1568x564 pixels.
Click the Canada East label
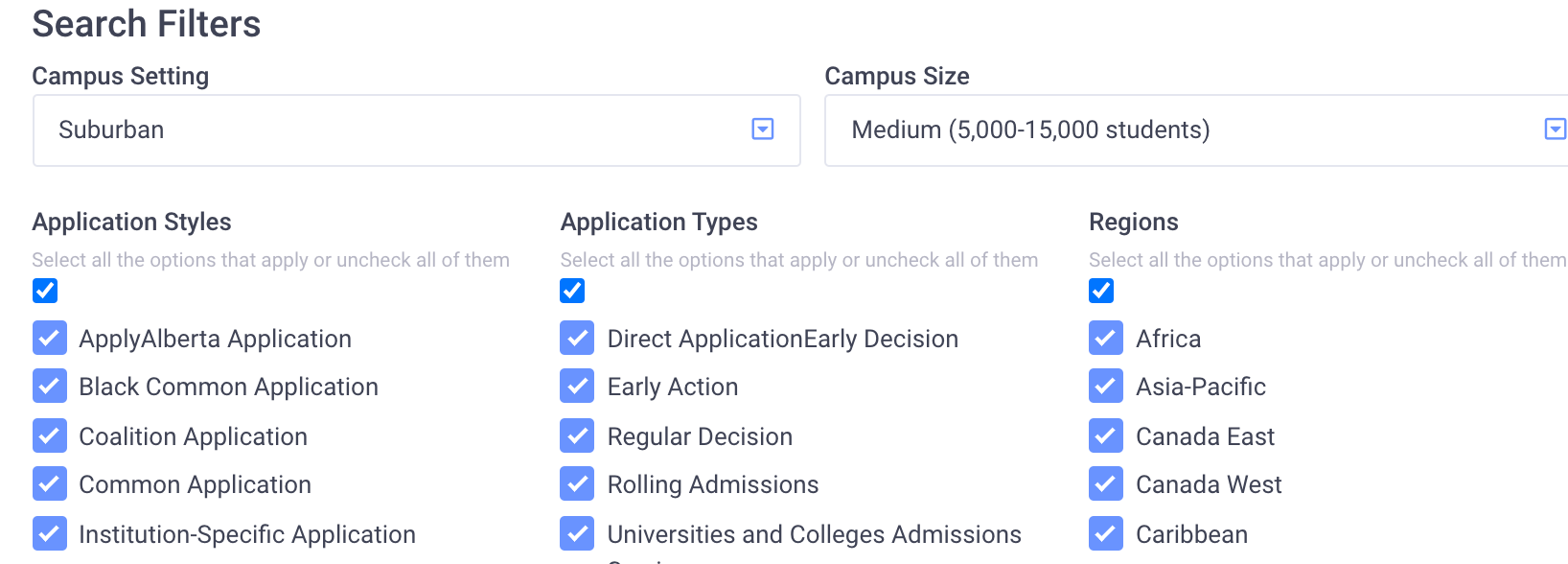pos(1205,436)
